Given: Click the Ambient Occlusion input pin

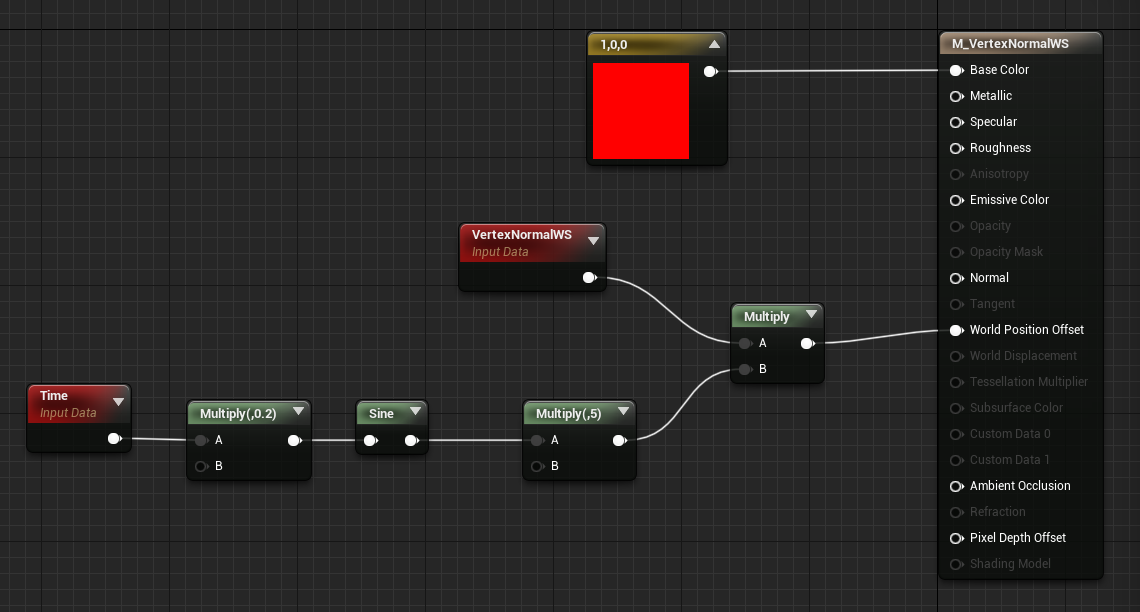Looking at the screenshot, I should (957, 486).
